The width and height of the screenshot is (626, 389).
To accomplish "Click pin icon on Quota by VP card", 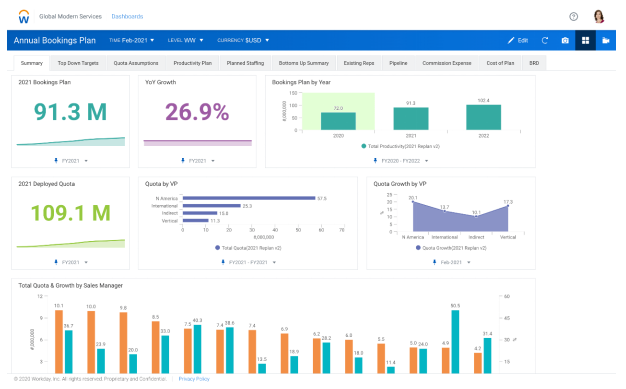I will 223,262.
